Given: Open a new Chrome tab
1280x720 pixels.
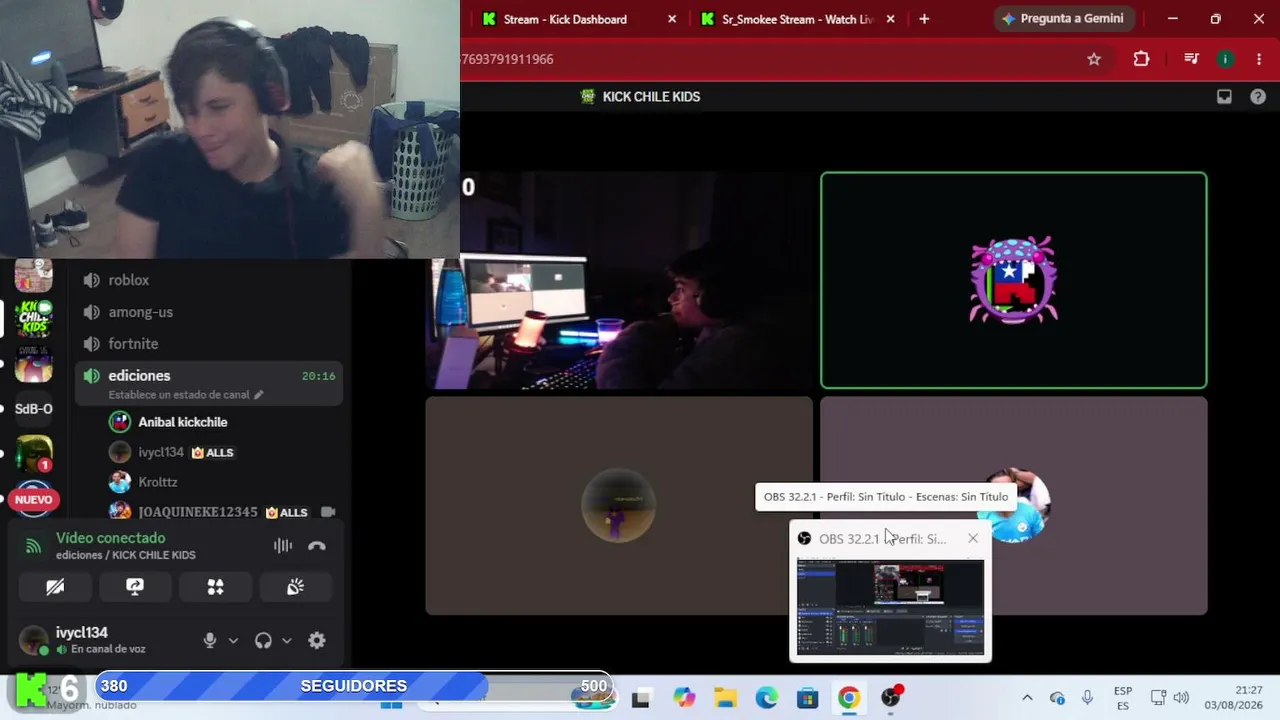Looking at the screenshot, I should [x=924, y=19].
